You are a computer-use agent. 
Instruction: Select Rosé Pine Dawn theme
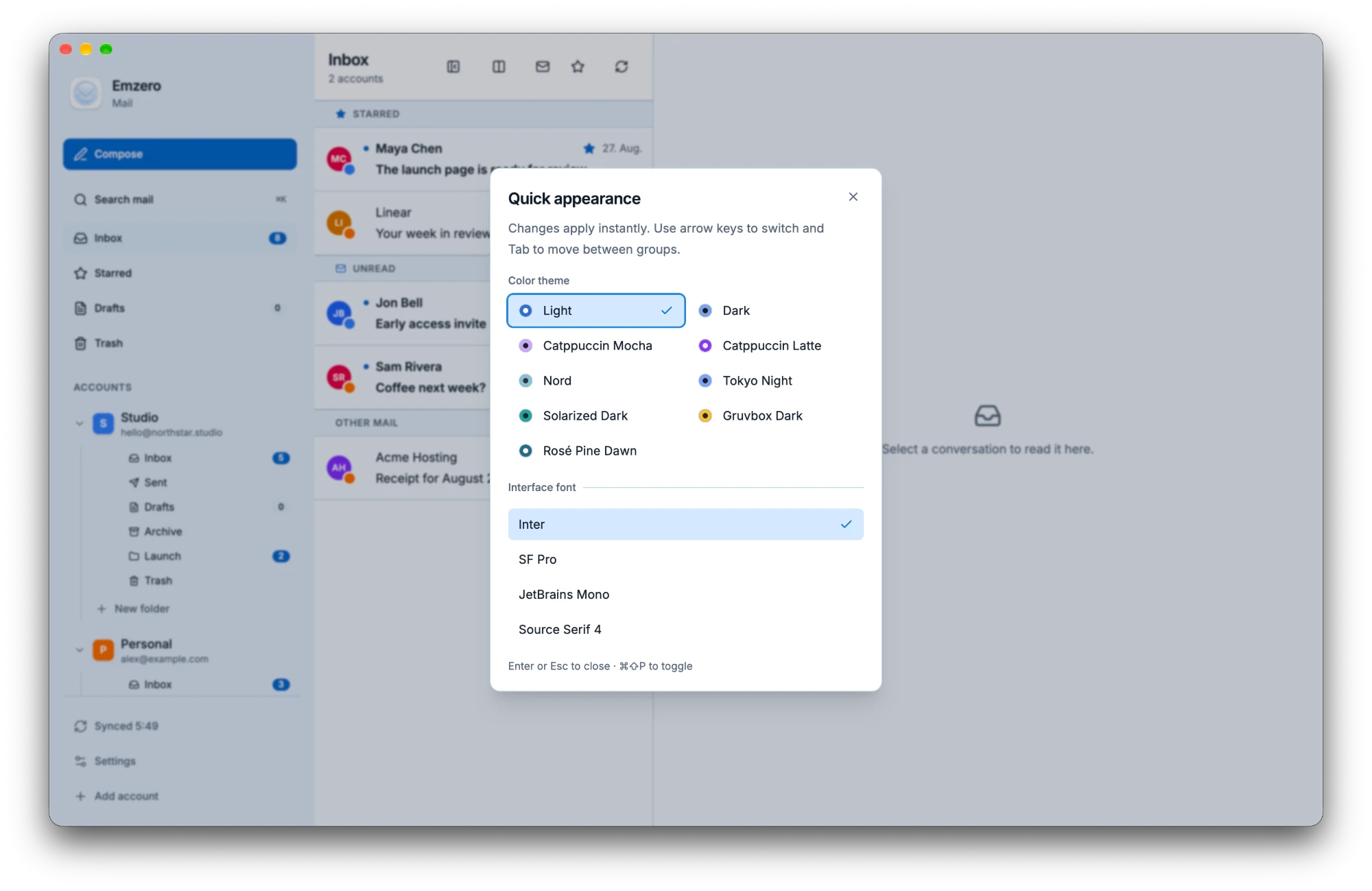[x=596, y=451]
